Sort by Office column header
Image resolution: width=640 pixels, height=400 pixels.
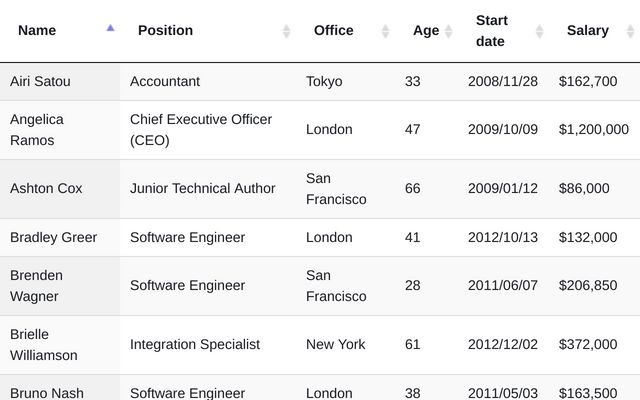tap(333, 30)
